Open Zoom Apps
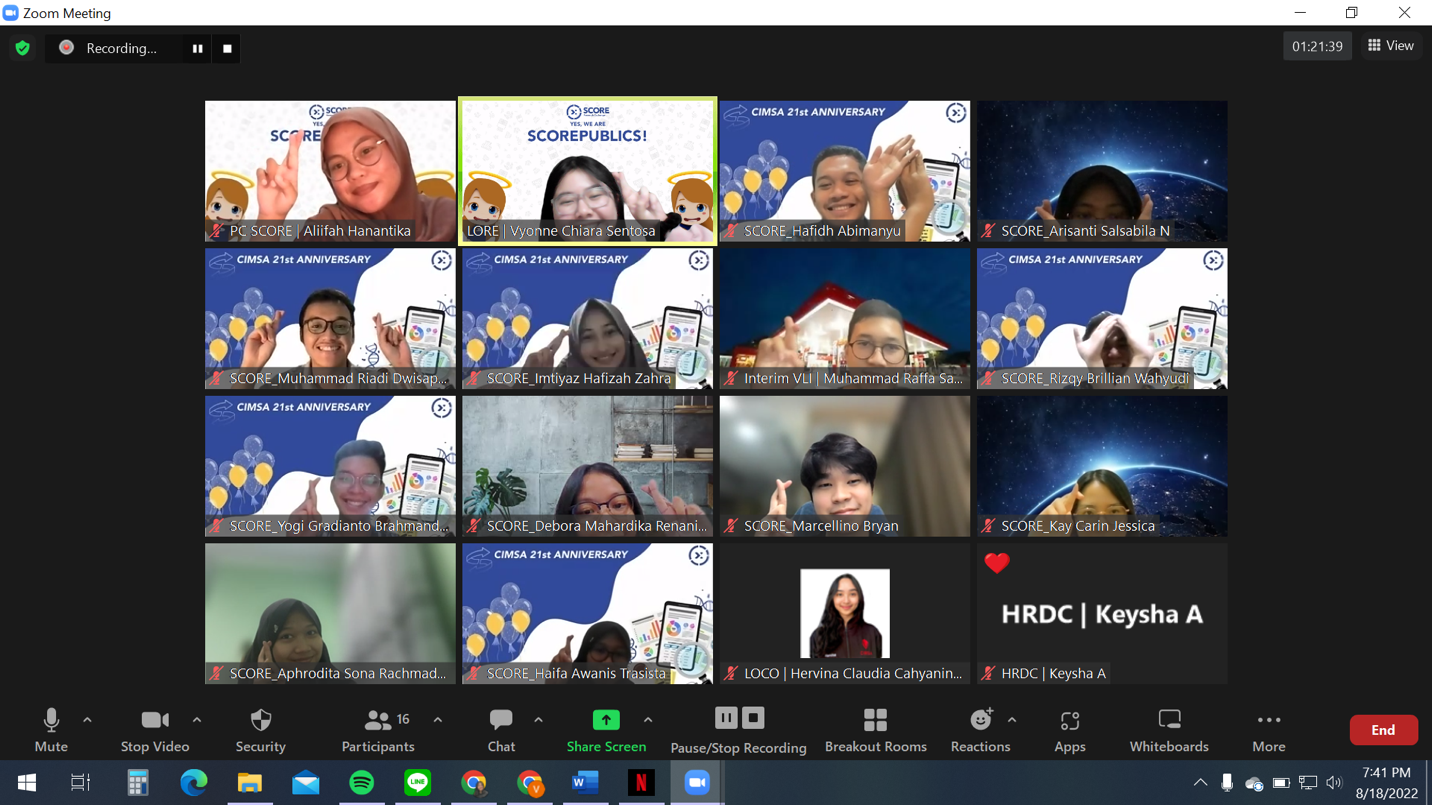The image size is (1432, 805). pyautogui.click(x=1070, y=730)
